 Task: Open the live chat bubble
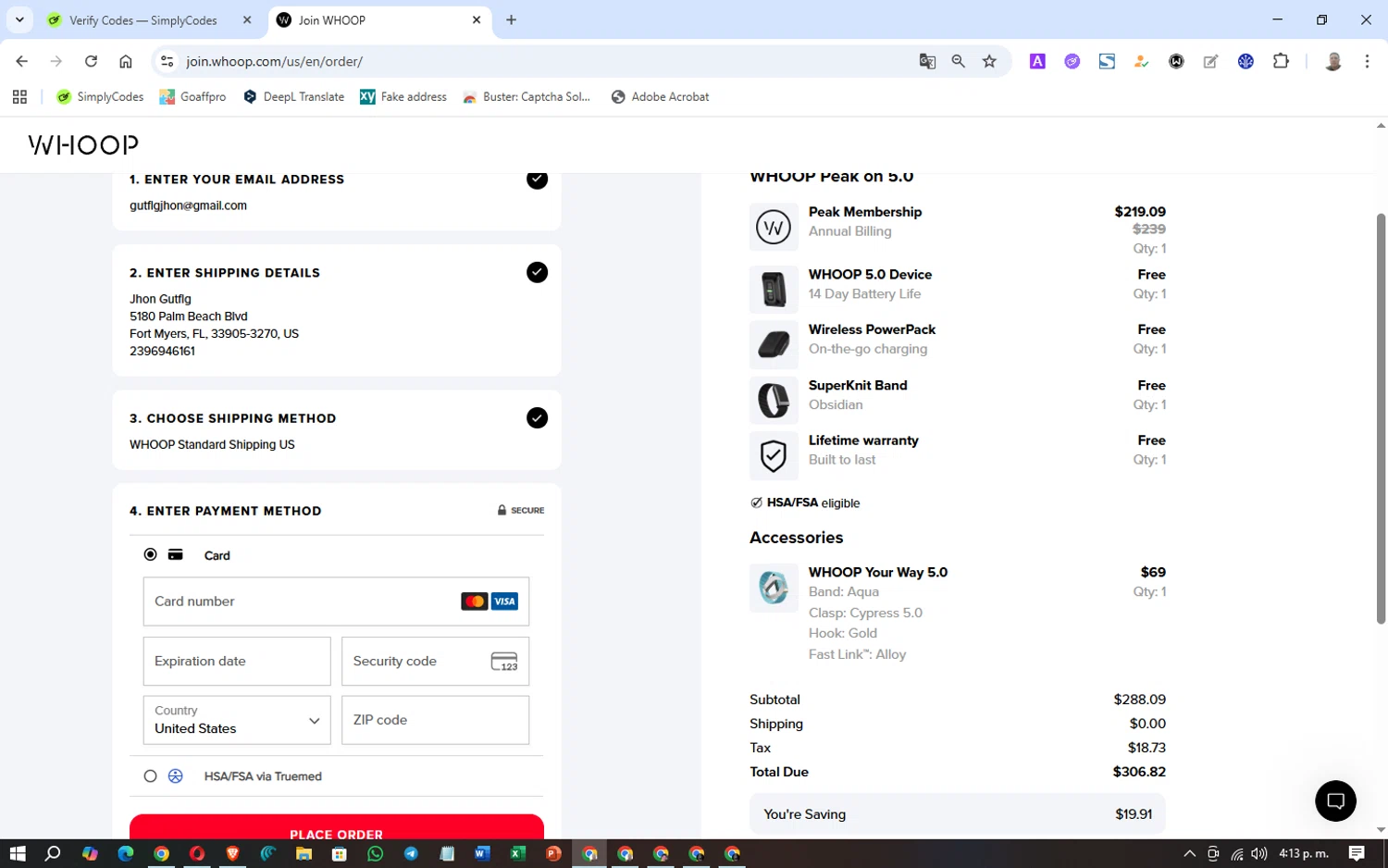tap(1335, 800)
